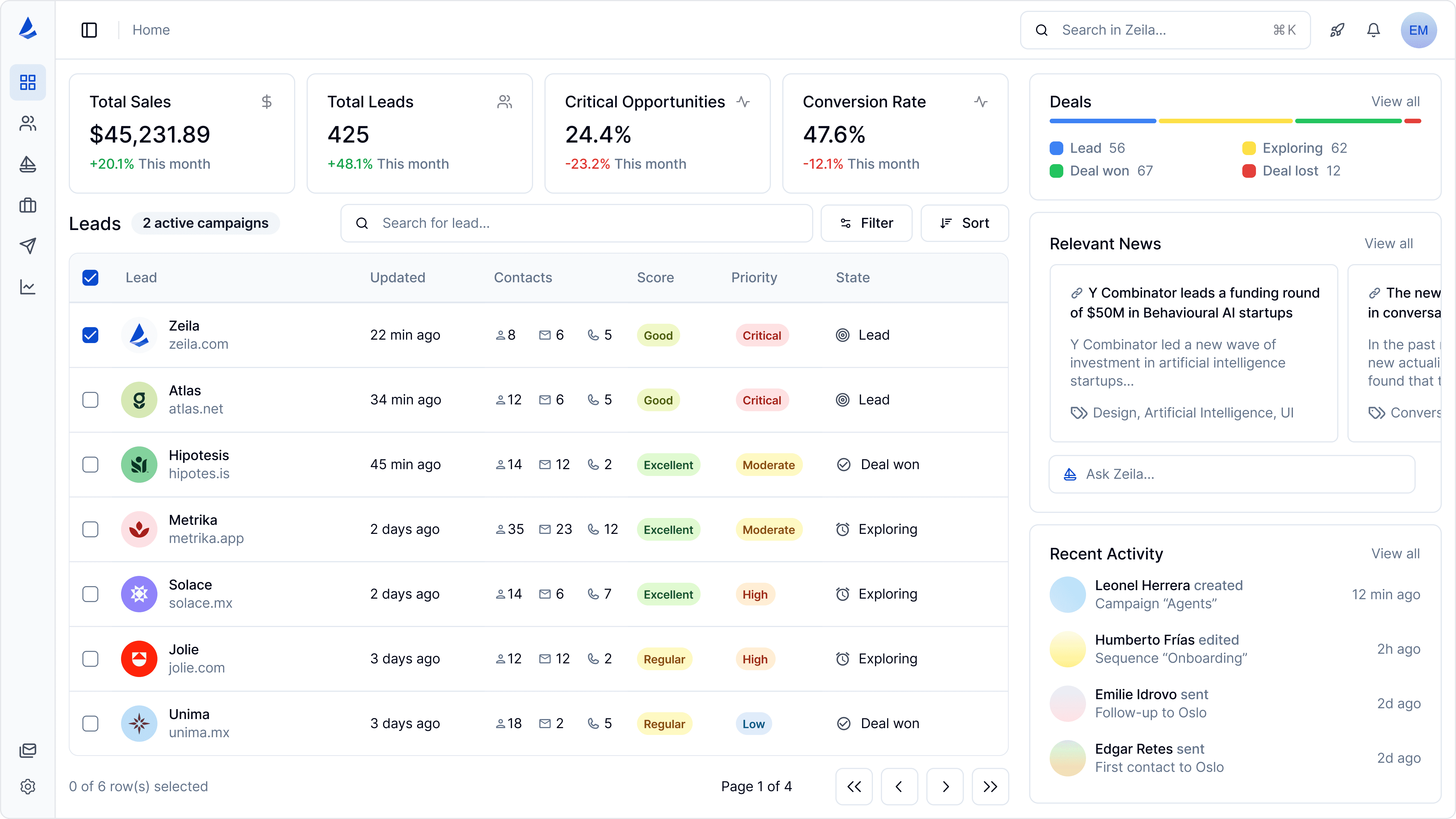The height and width of the screenshot is (819, 1456).
Task: Open the Filter options for leads
Action: 866,223
